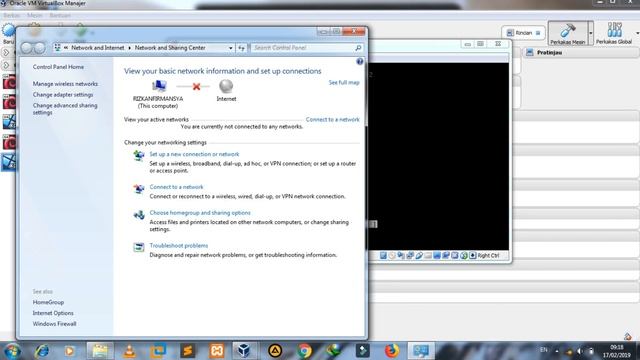The image size is (640, 360).
Task: Click the homegroup and sharing options icon
Action: click(x=139, y=215)
